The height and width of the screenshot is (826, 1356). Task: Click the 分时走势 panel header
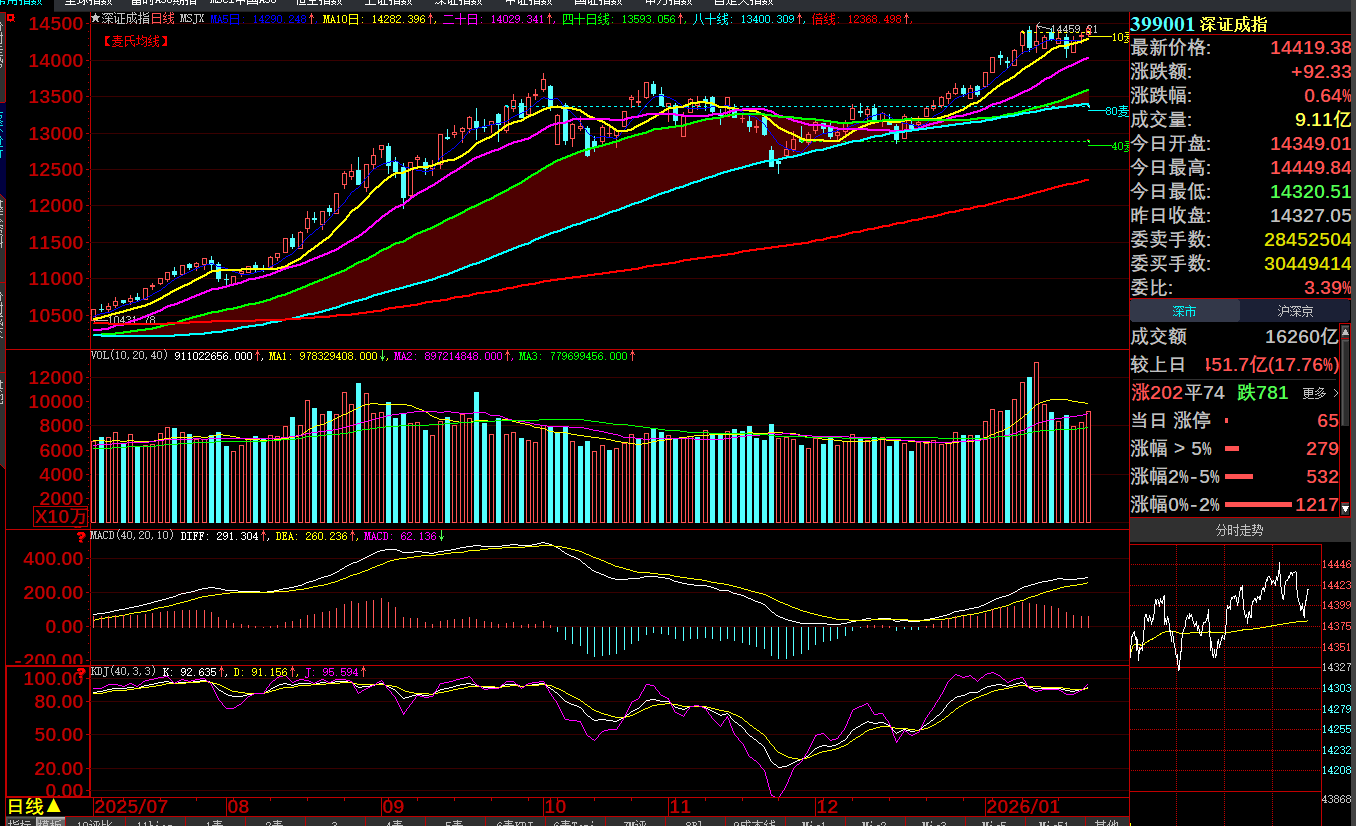pos(1238,530)
